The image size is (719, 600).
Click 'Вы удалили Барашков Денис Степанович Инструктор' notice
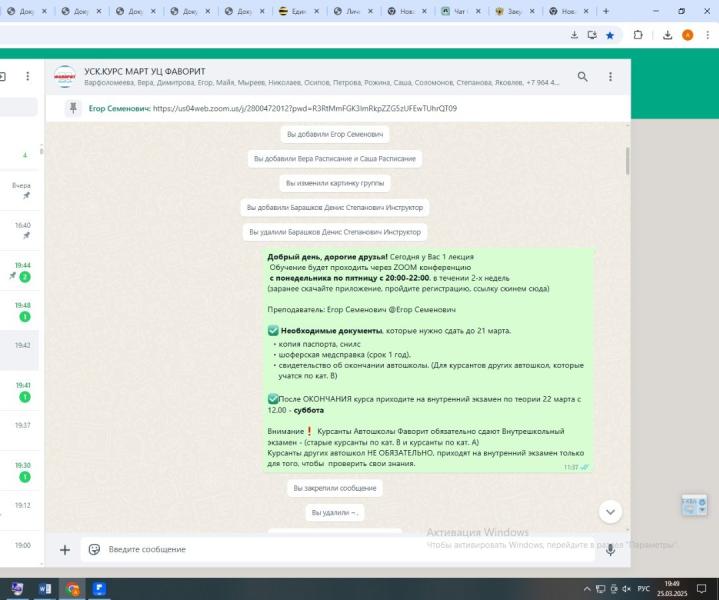[x=335, y=232]
